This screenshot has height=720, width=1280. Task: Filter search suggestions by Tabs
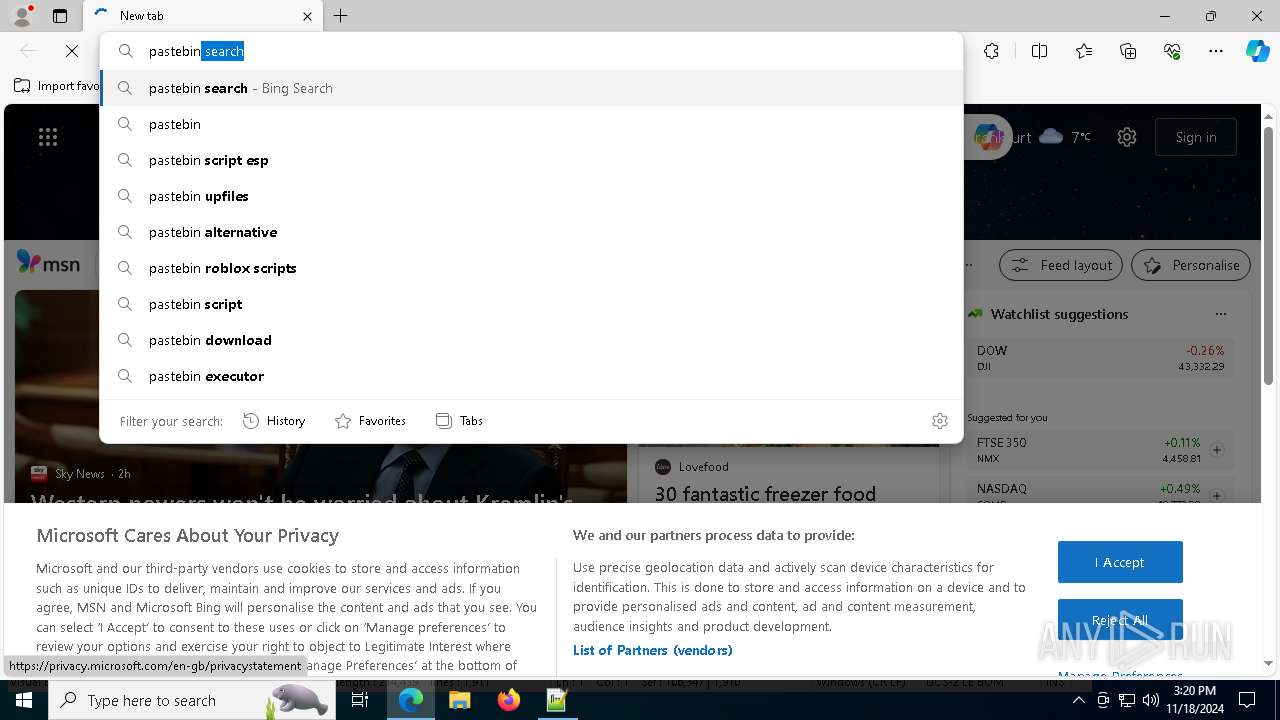[x=459, y=421]
